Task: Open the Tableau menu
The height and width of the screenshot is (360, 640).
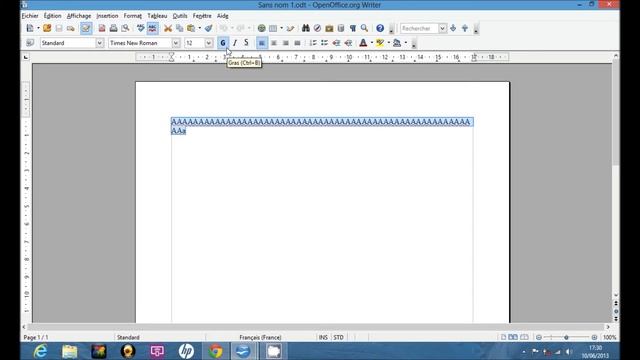Action: (x=157, y=16)
